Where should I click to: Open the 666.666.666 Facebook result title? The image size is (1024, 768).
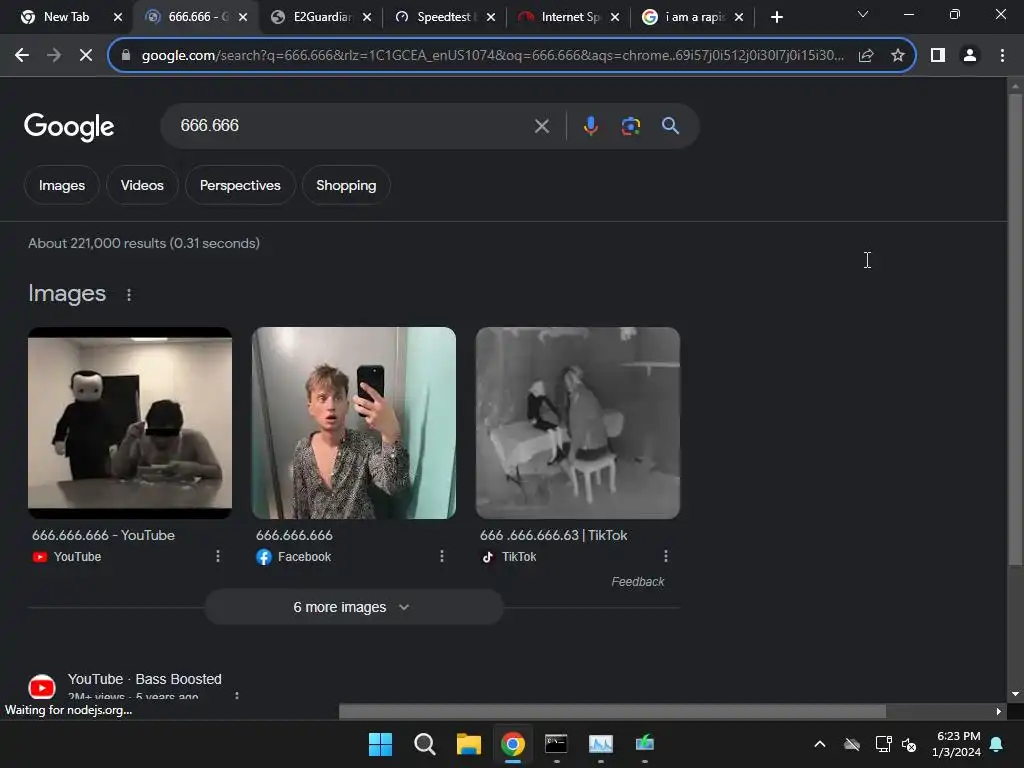[294, 535]
